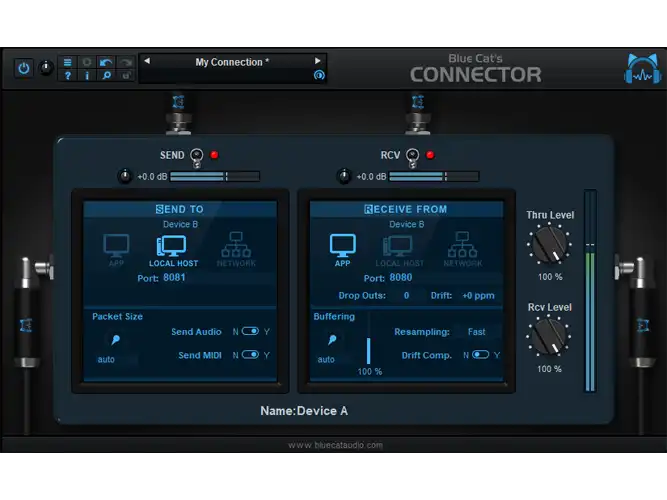Click the Blue Cat headphones logo

[x=643, y=69]
